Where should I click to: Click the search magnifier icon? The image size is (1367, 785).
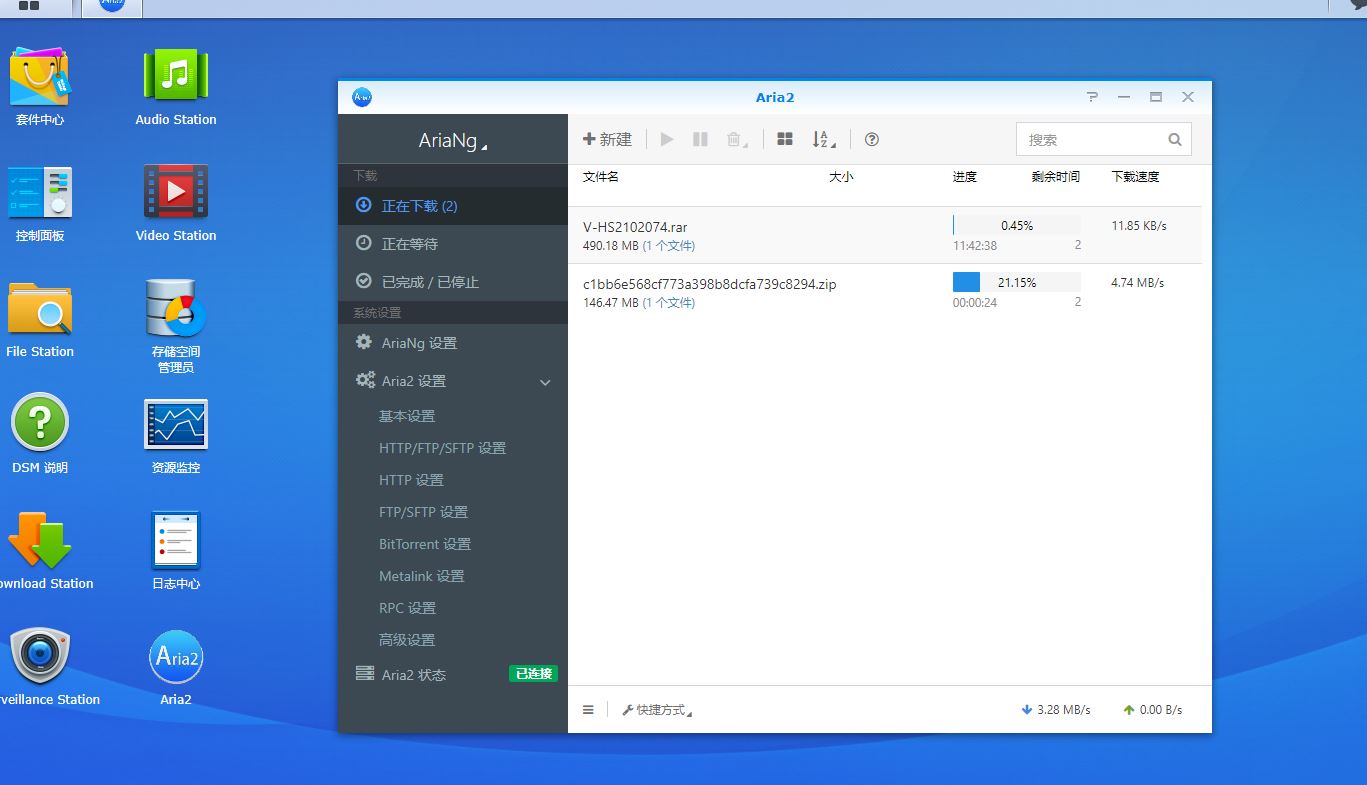(1175, 140)
